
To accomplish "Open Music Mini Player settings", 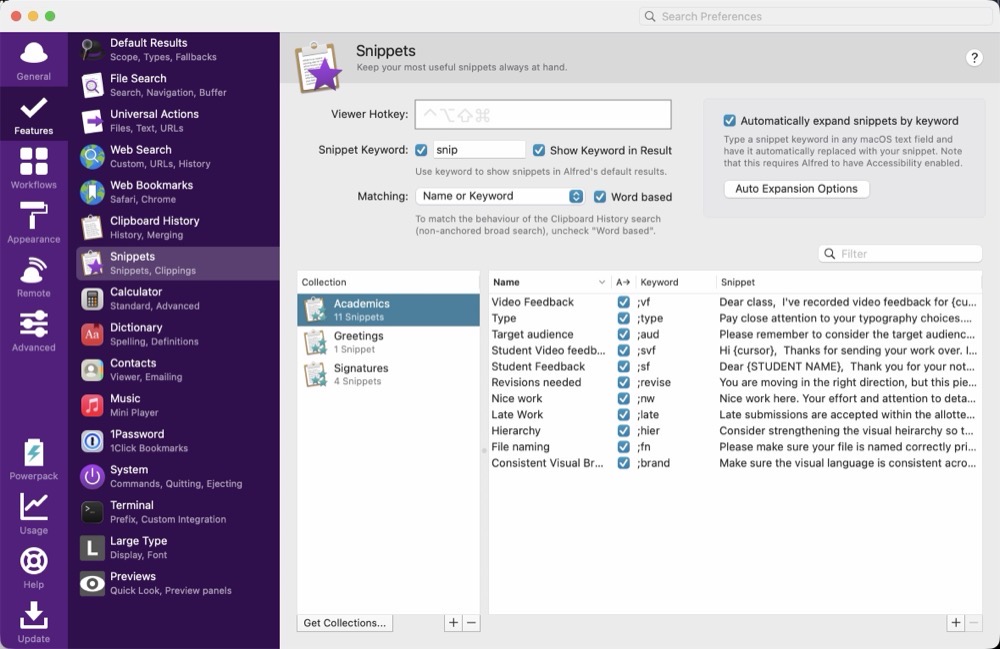I will pos(177,405).
